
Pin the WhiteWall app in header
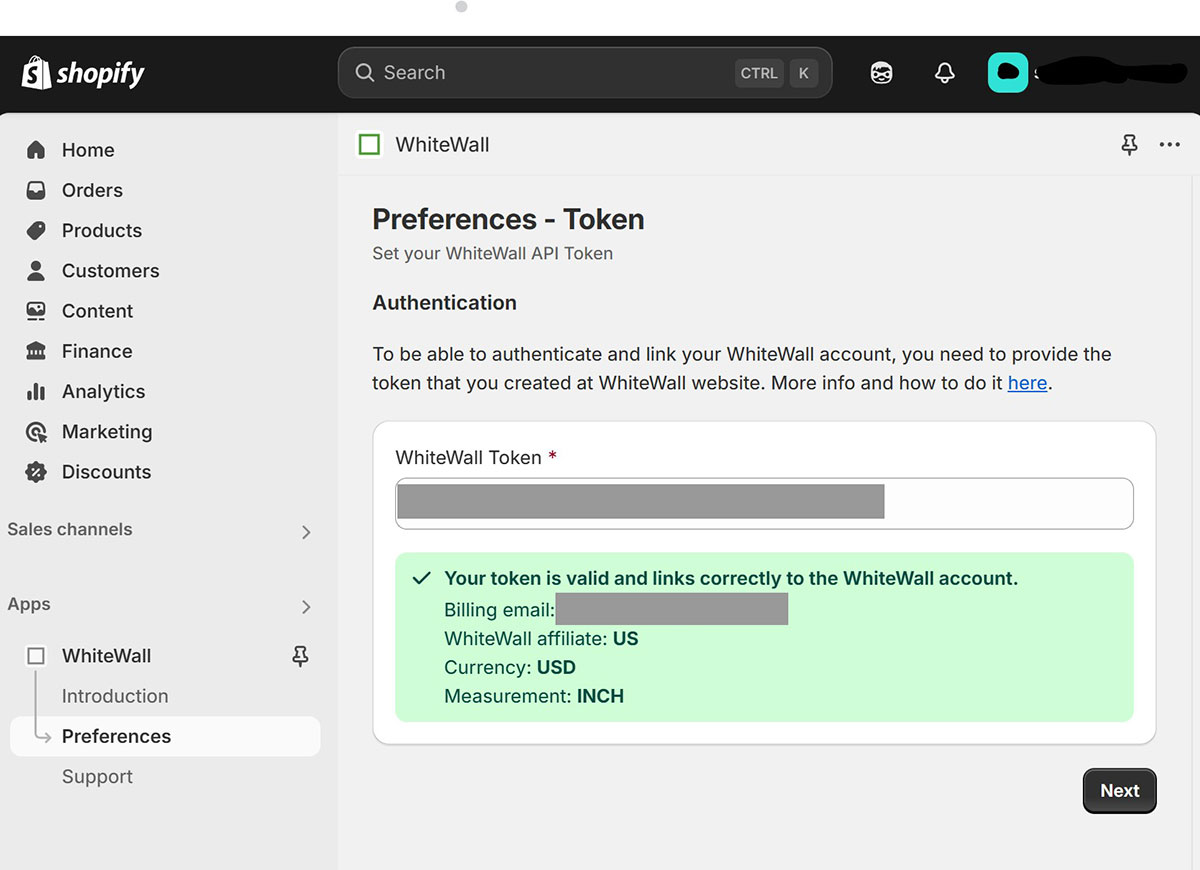(1129, 145)
